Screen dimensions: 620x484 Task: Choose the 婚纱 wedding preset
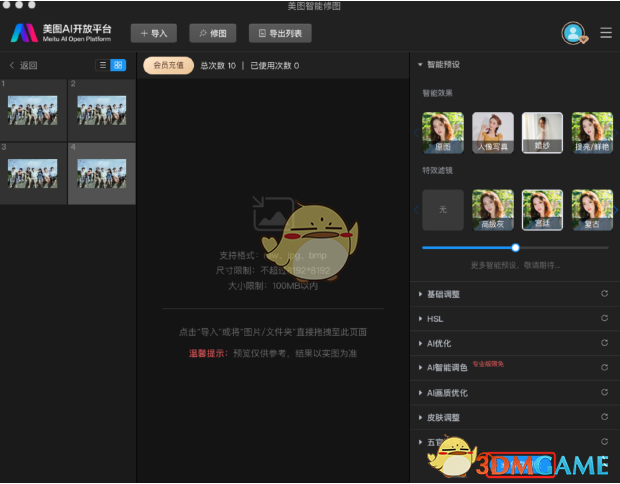coord(542,133)
